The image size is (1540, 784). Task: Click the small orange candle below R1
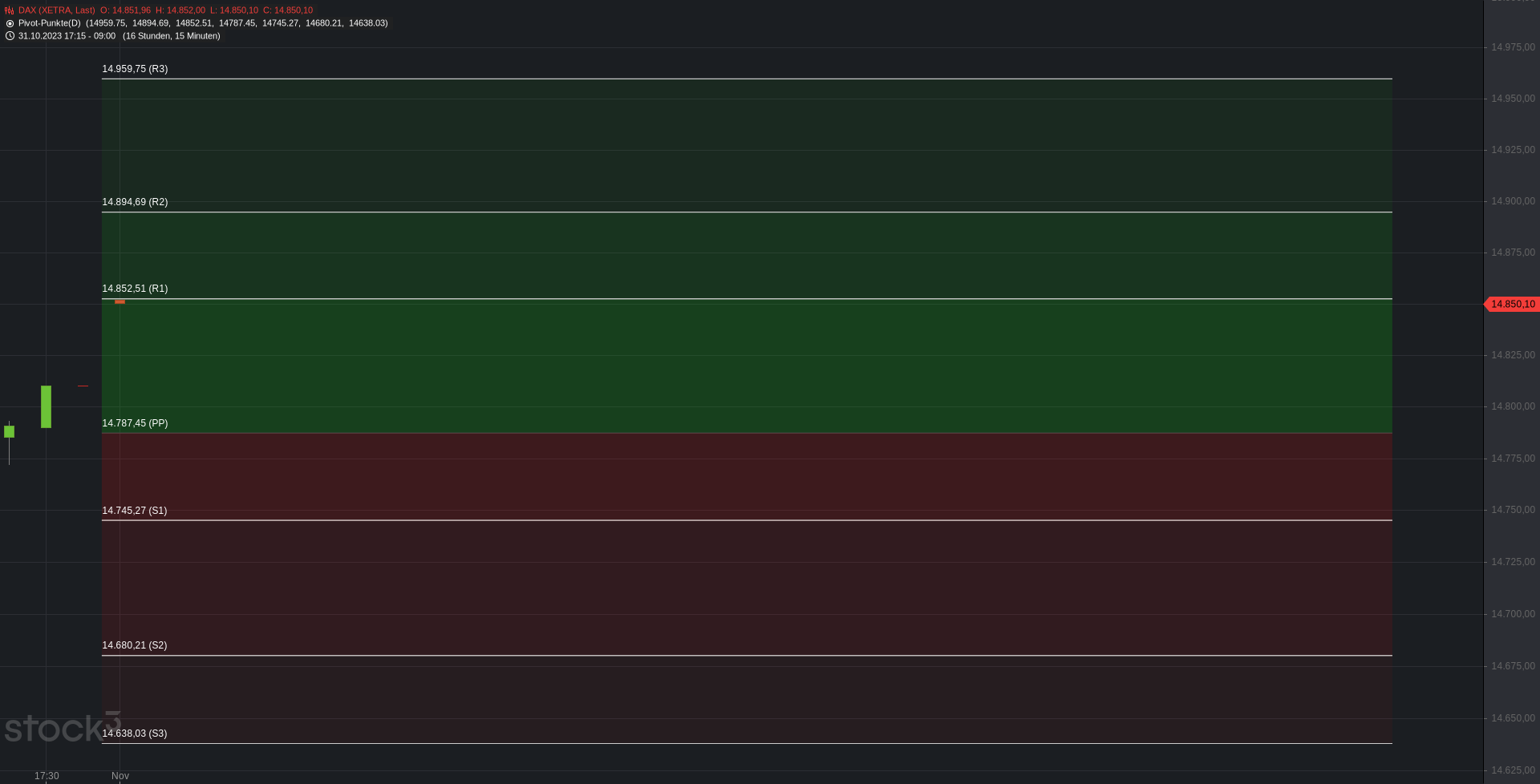click(120, 301)
